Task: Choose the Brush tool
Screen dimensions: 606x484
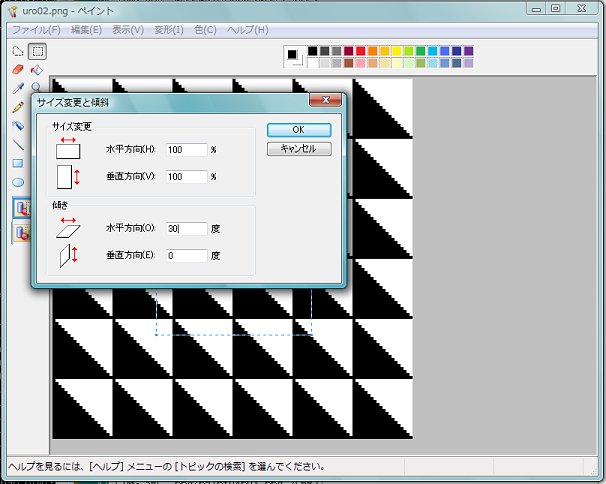Action: point(17,126)
